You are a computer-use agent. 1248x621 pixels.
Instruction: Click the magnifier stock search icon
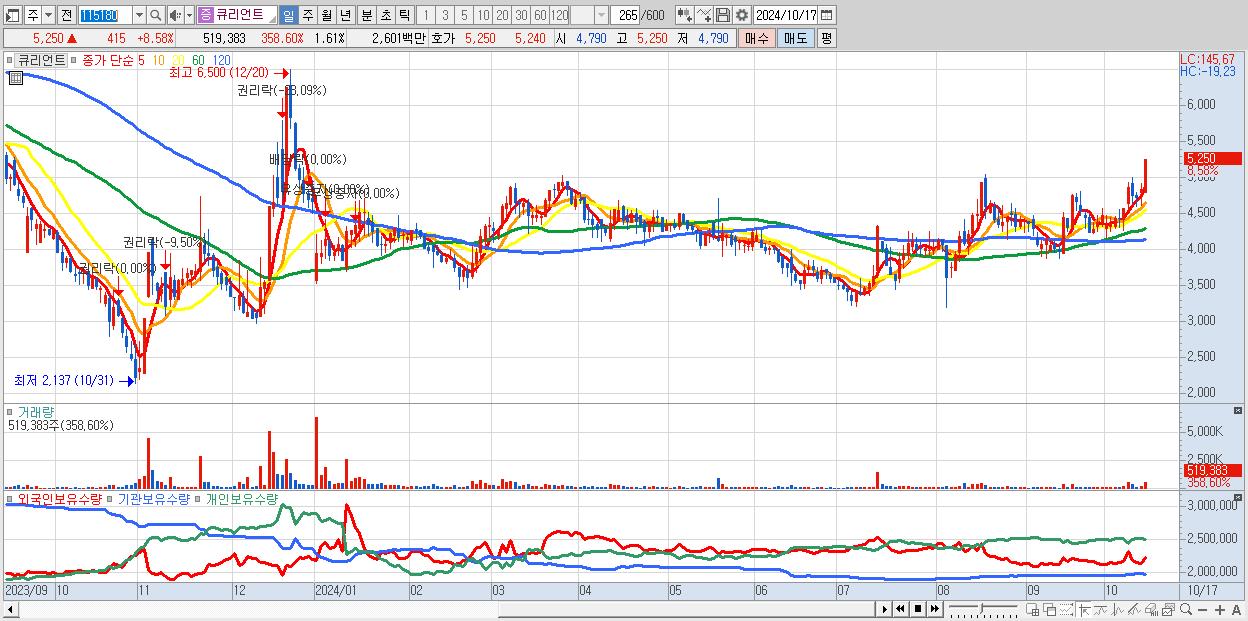(155, 15)
